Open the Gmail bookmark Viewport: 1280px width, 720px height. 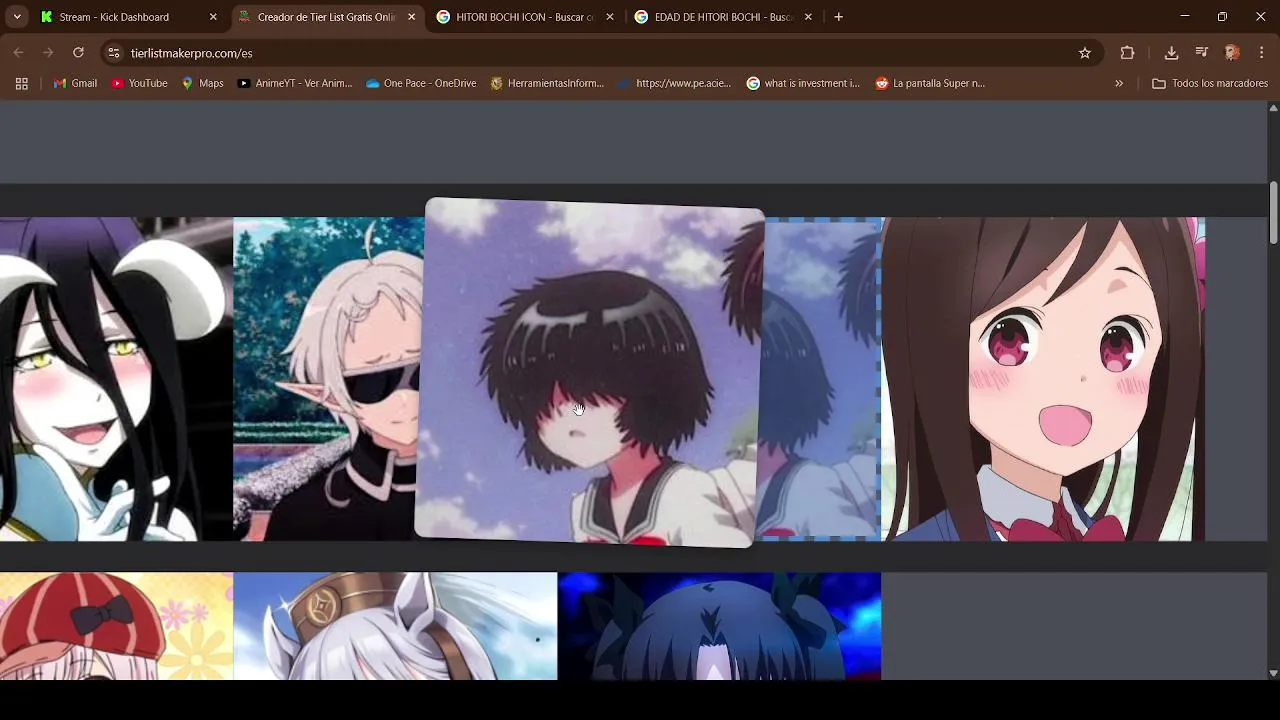point(75,83)
